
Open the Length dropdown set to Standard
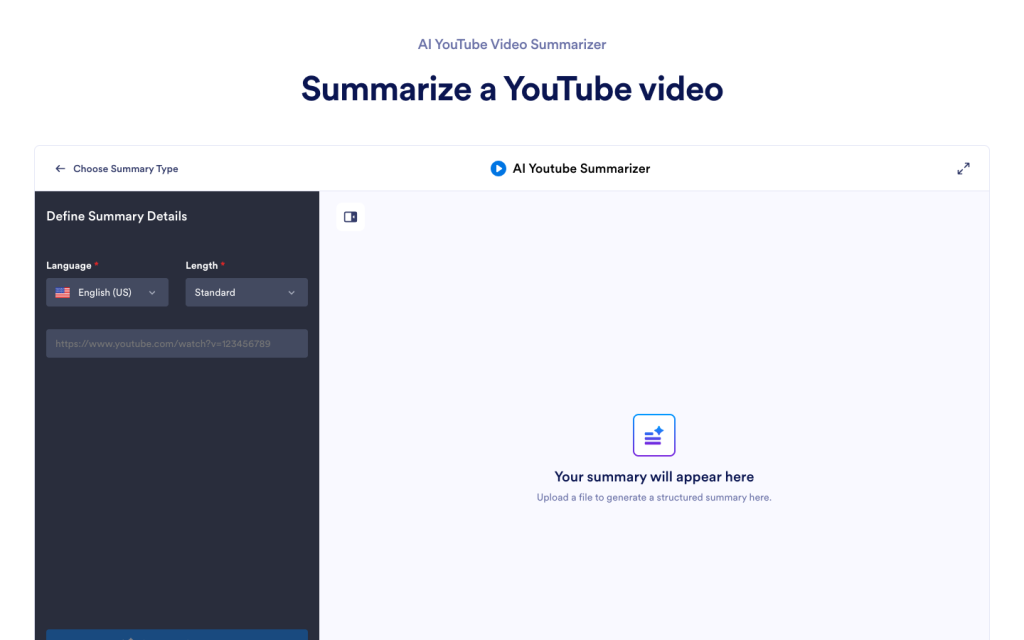click(x=246, y=293)
